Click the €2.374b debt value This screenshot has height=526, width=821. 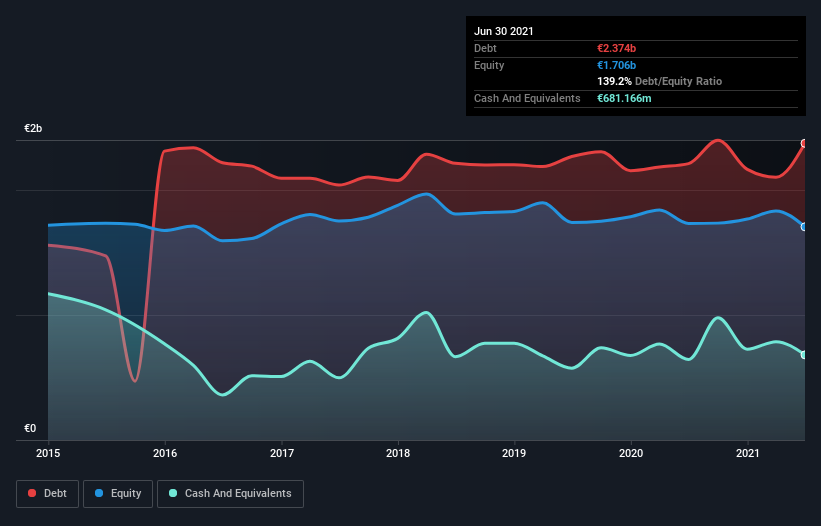coord(616,48)
